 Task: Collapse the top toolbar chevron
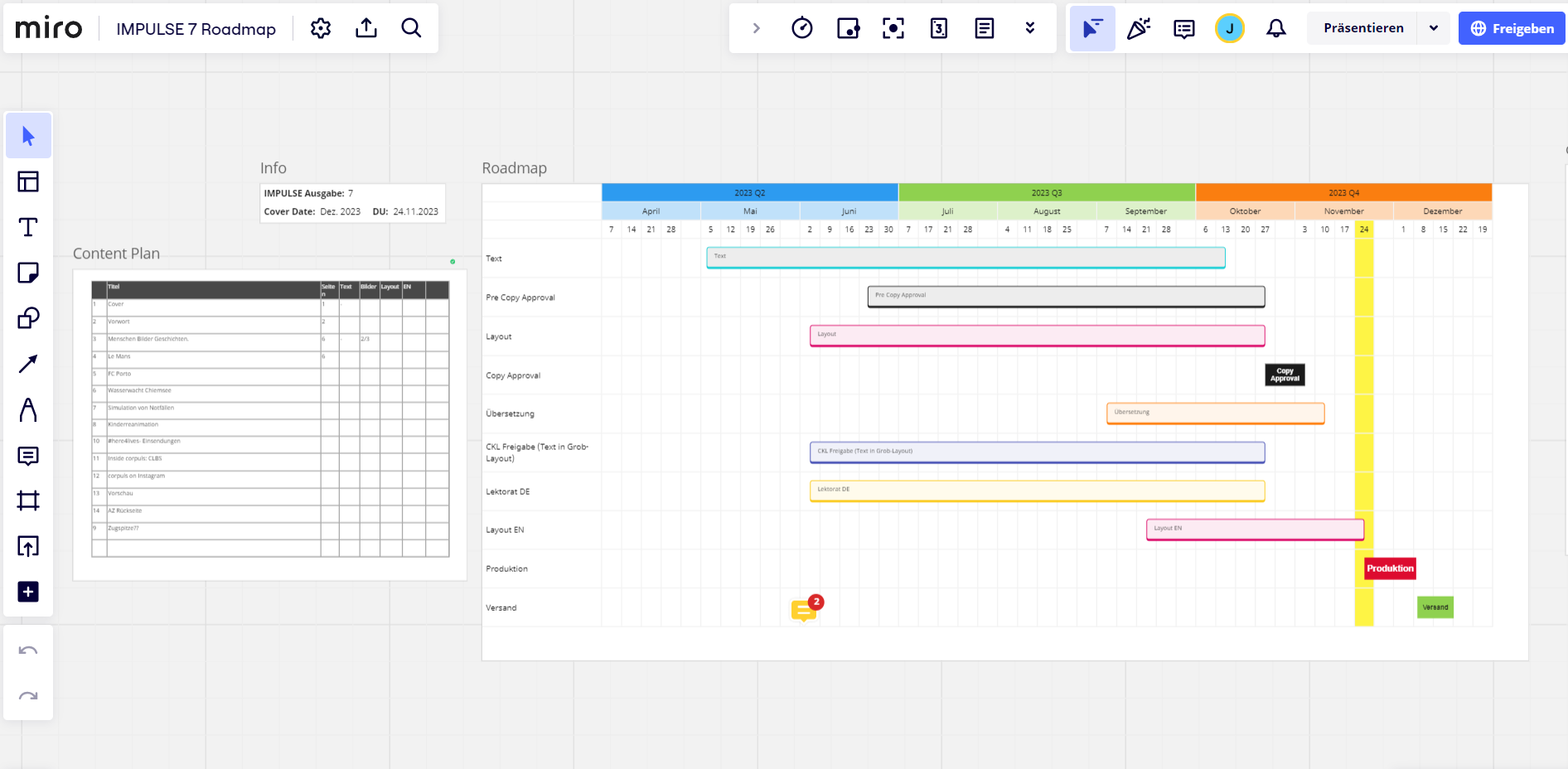(756, 28)
